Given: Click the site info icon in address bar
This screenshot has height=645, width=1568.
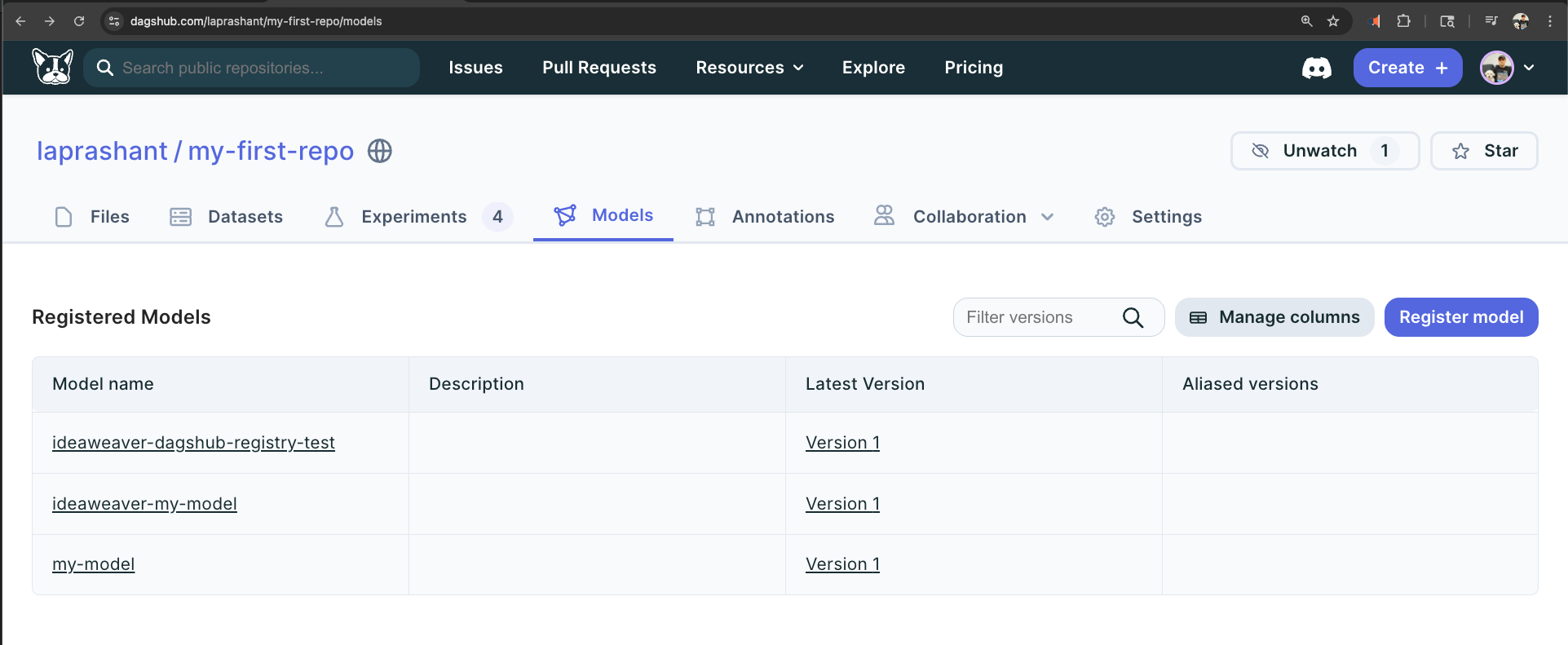Looking at the screenshot, I should (x=114, y=21).
